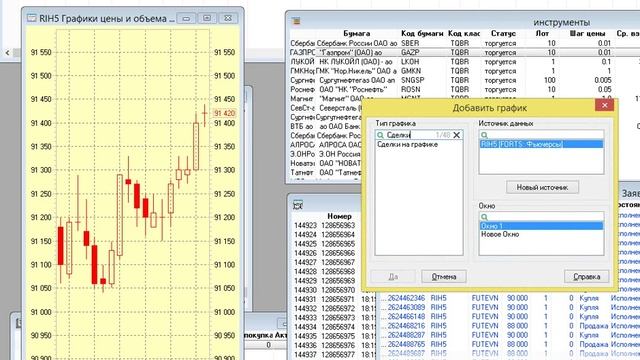The height and width of the screenshot is (360, 640).
Task: Minimize the RIH5 chart window
Action: (186, 18)
